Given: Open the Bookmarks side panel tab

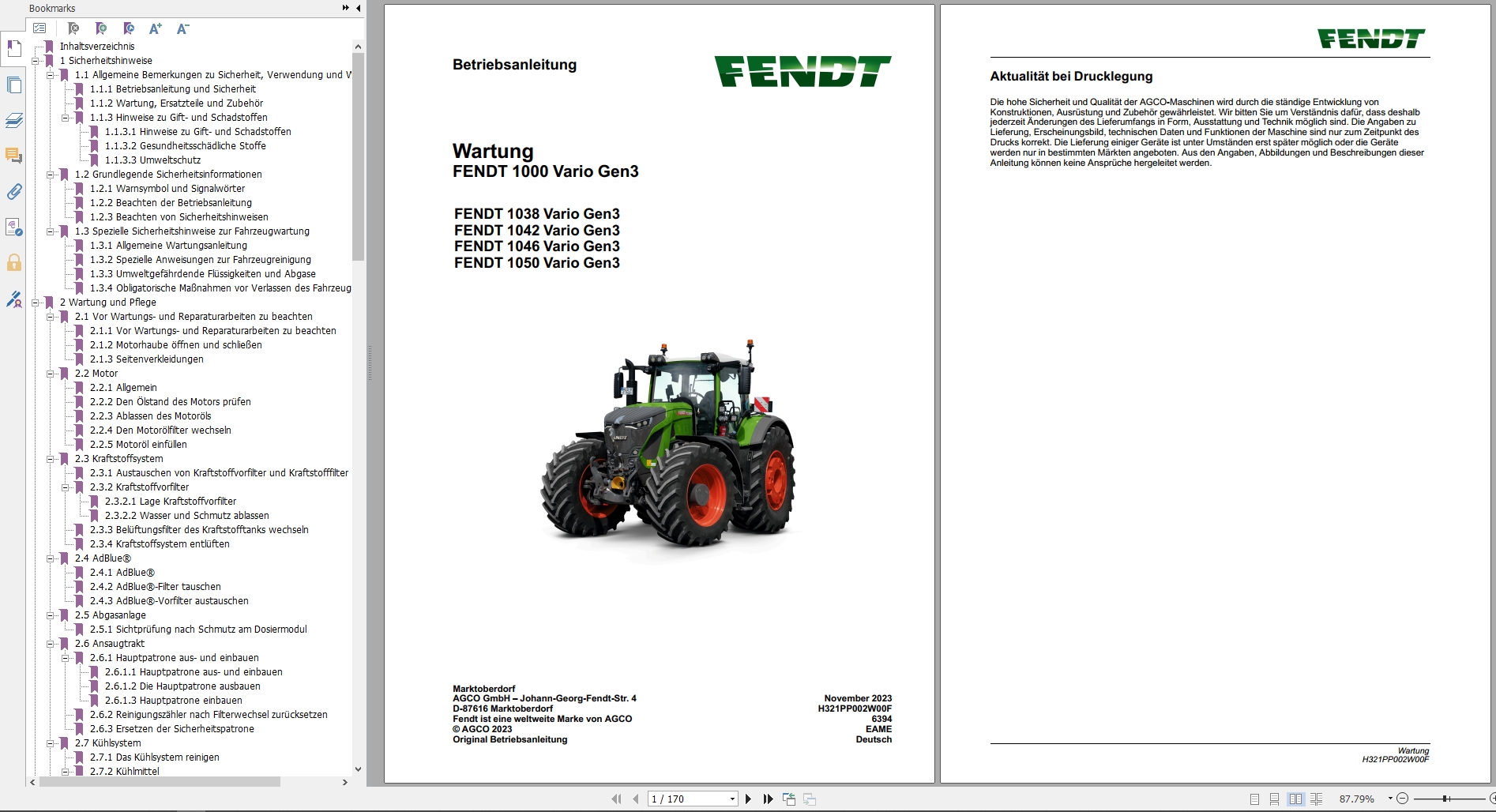Looking at the screenshot, I should tap(13, 49).
